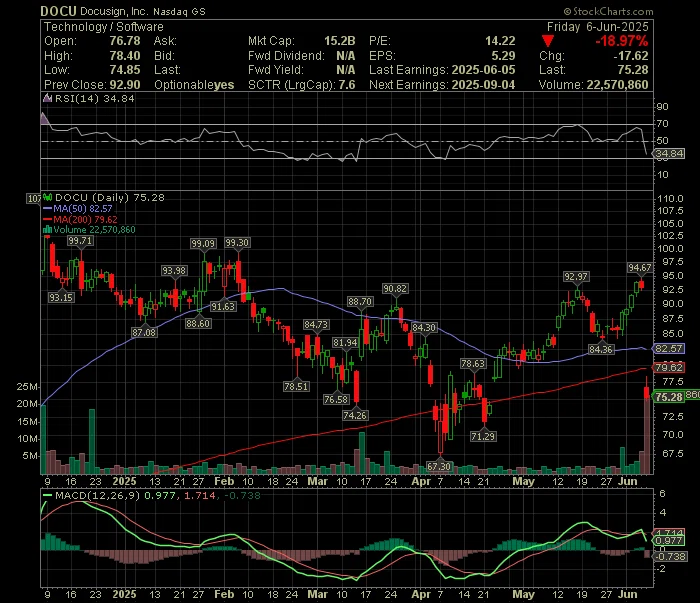Click the header Volume value 22,570,860
The image size is (700, 603).
617,85
